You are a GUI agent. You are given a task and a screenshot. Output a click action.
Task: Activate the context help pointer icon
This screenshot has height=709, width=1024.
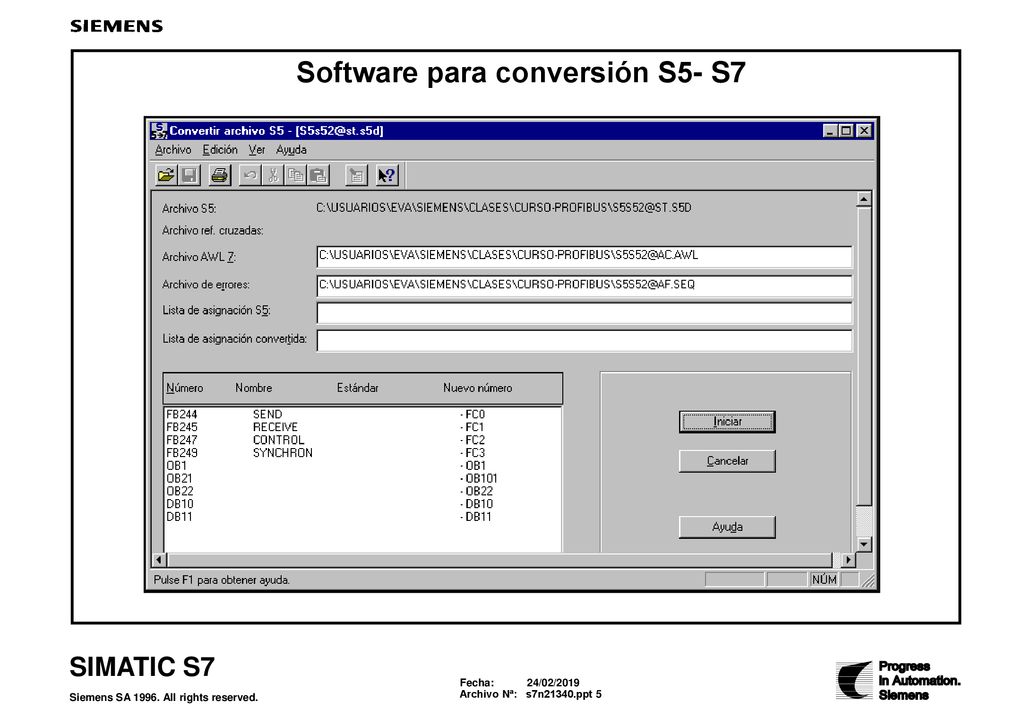point(387,175)
